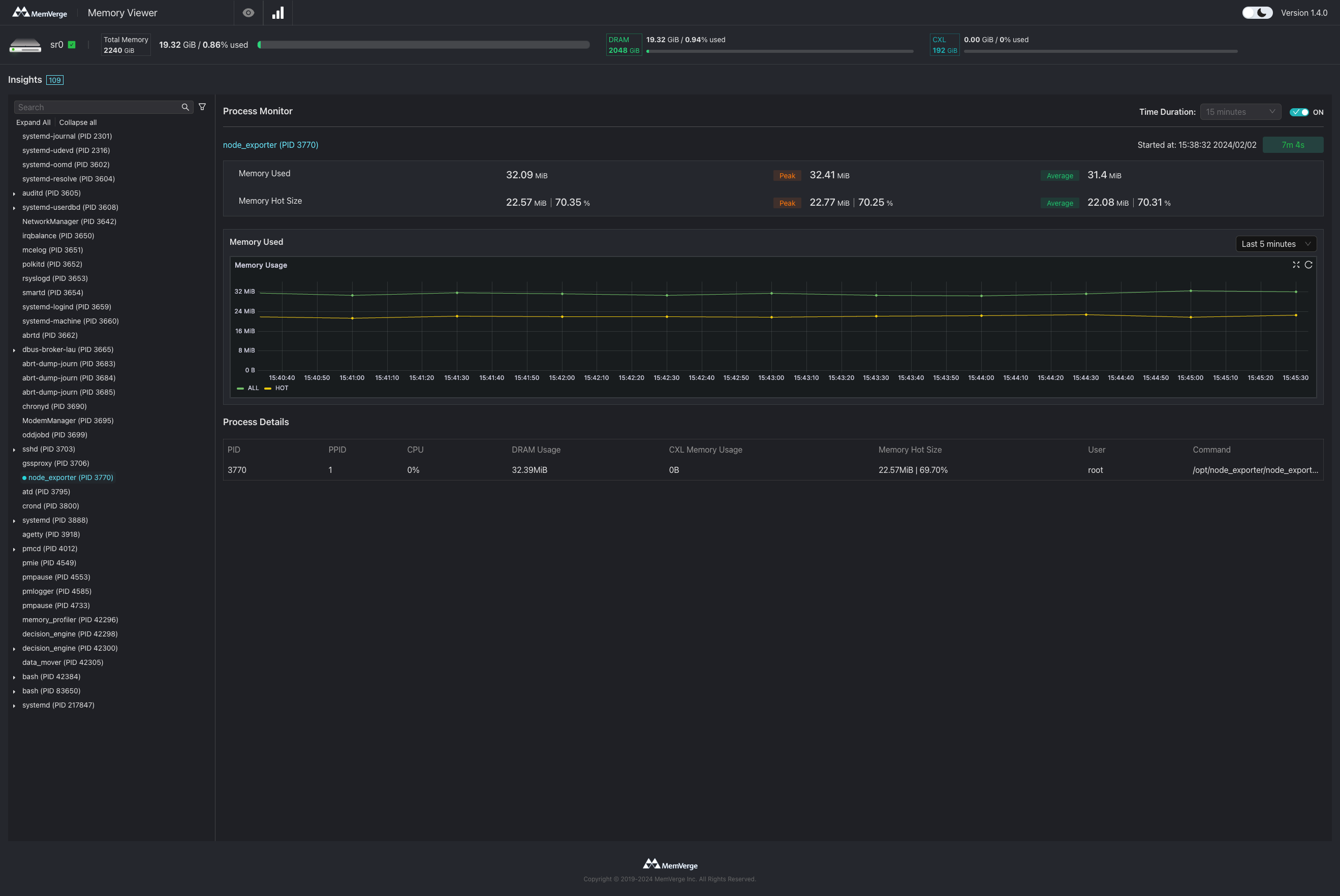Click the green Average tag for Memory Hot Size
Viewport: 1340px width, 896px height.
tap(1060, 203)
